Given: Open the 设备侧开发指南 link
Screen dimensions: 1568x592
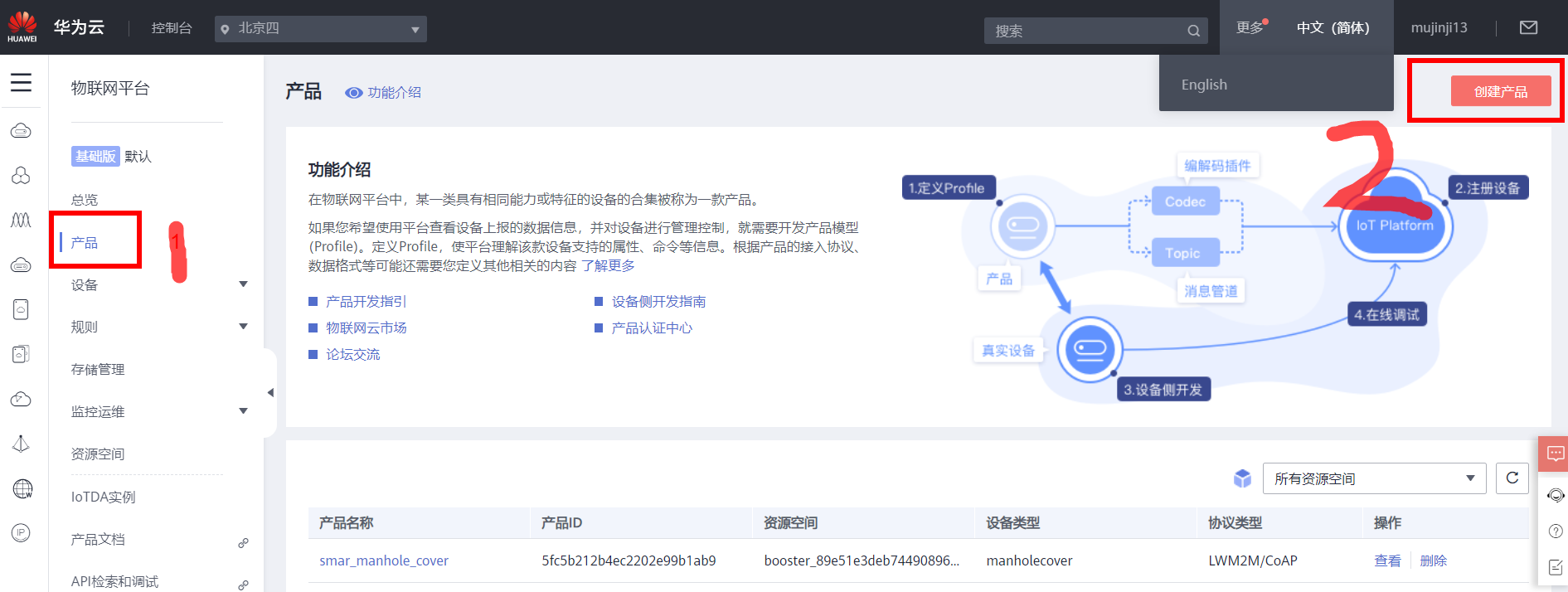Looking at the screenshot, I should click(x=658, y=302).
